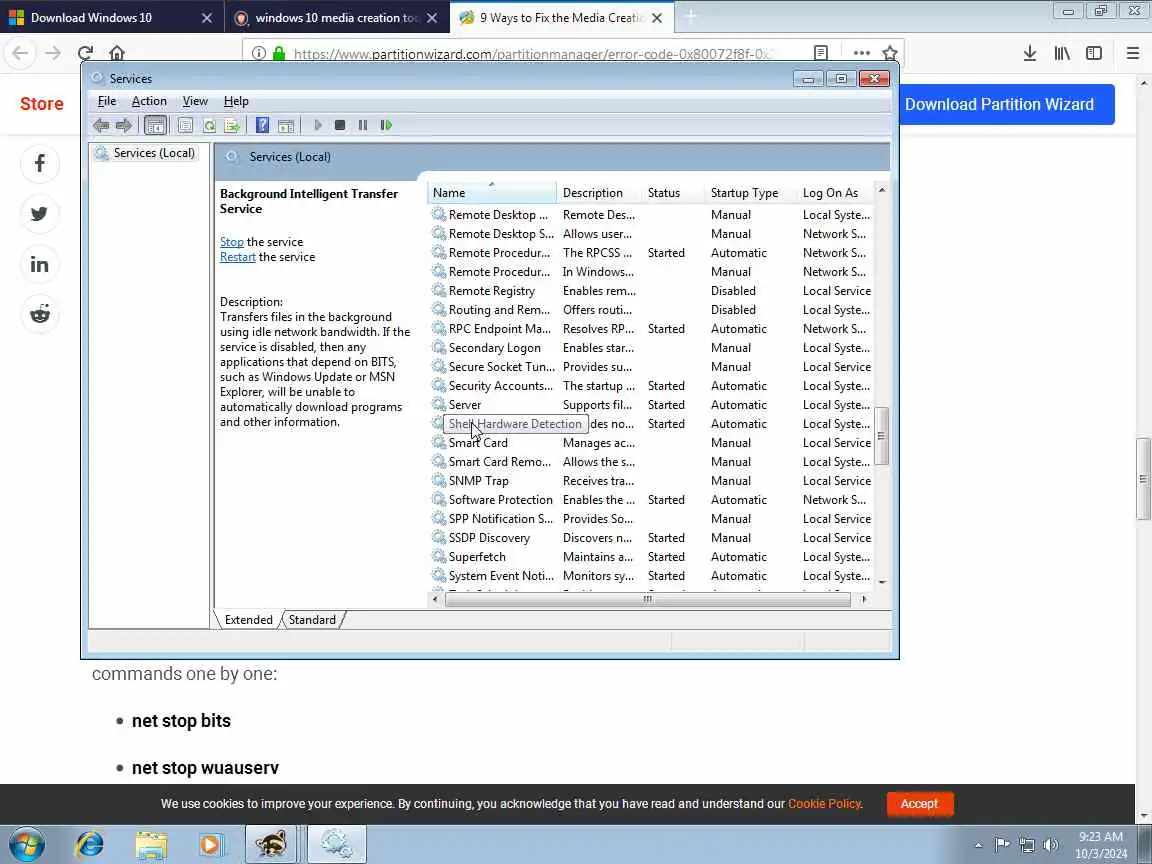The width and height of the screenshot is (1152, 864).
Task: Open Cookie Policy link
Action: click(x=824, y=804)
